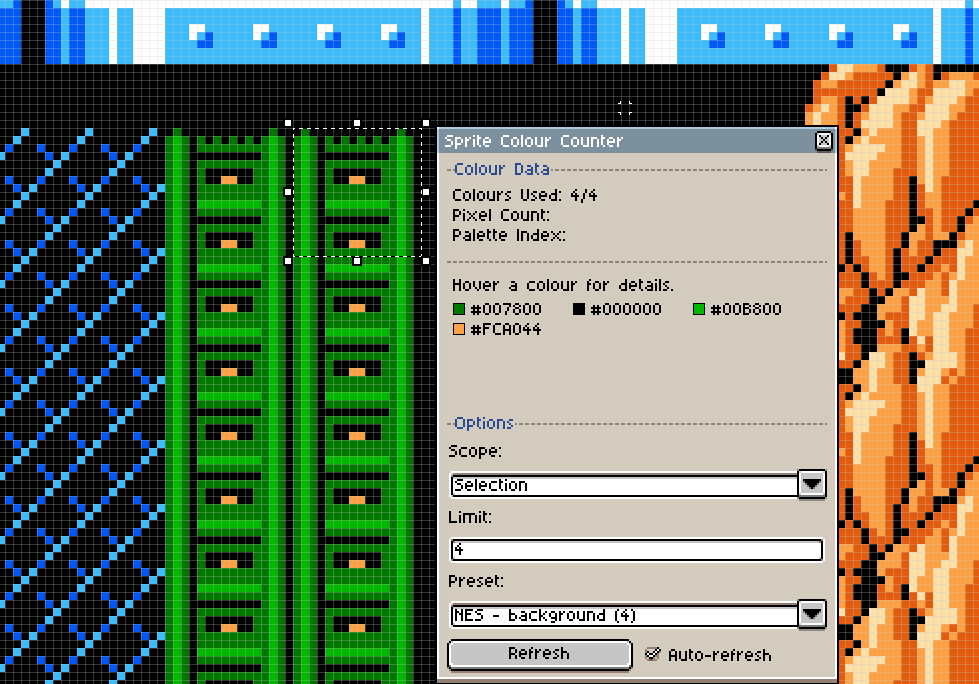
Task: Click the 'Hover a colour for details.' text
Action: pos(563,285)
